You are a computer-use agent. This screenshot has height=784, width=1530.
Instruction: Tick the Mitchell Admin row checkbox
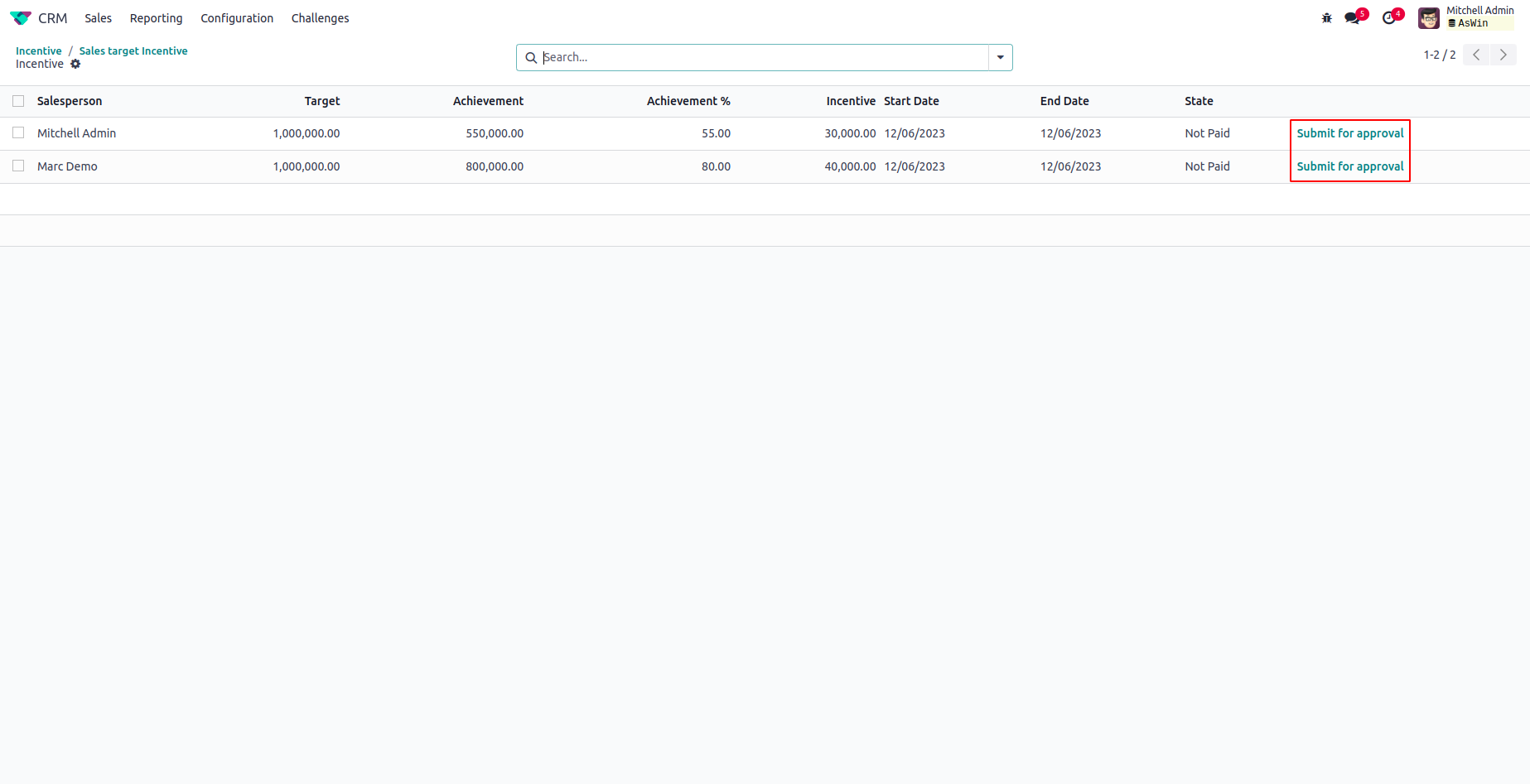(x=18, y=132)
